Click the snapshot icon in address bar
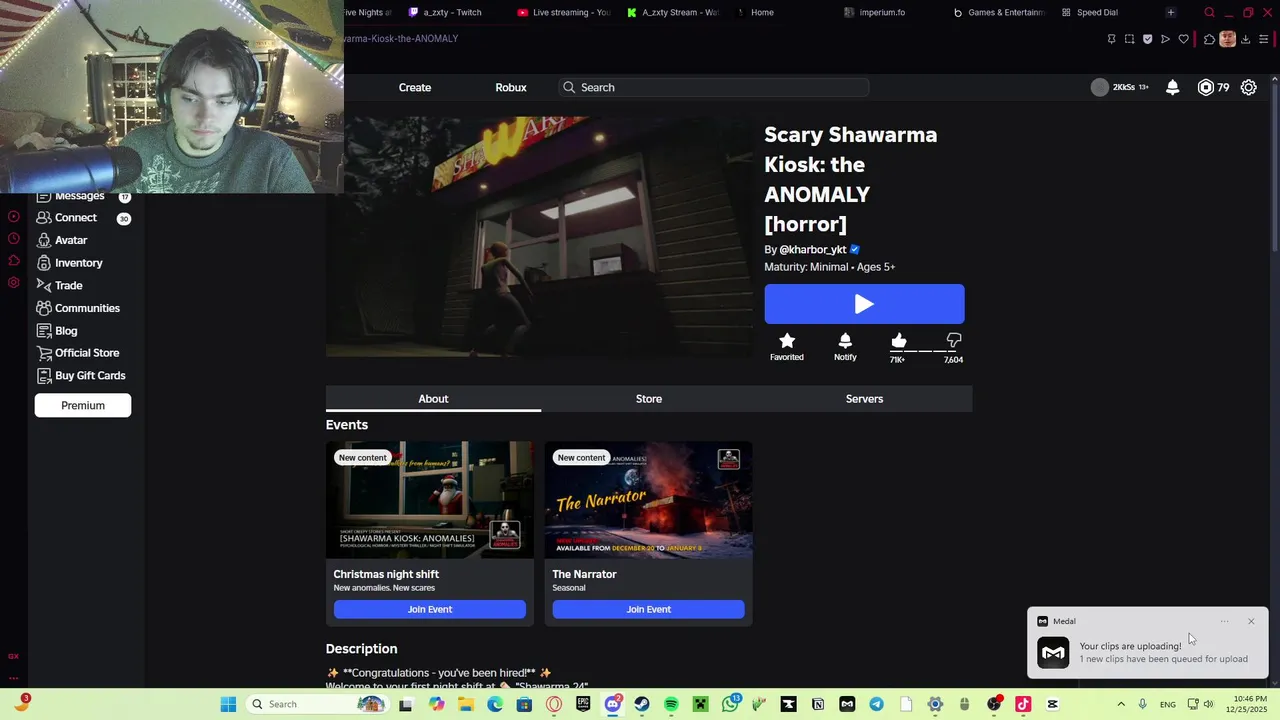This screenshot has width=1280, height=720. [x=1130, y=39]
